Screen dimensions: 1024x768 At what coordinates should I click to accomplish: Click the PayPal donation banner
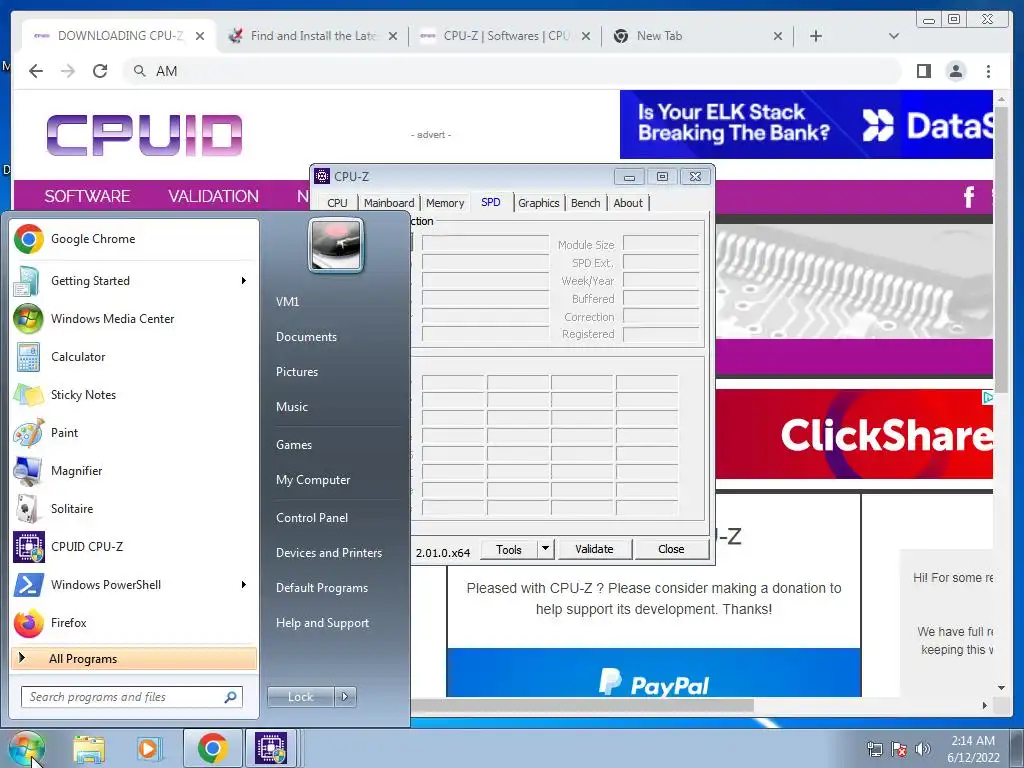tap(654, 673)
